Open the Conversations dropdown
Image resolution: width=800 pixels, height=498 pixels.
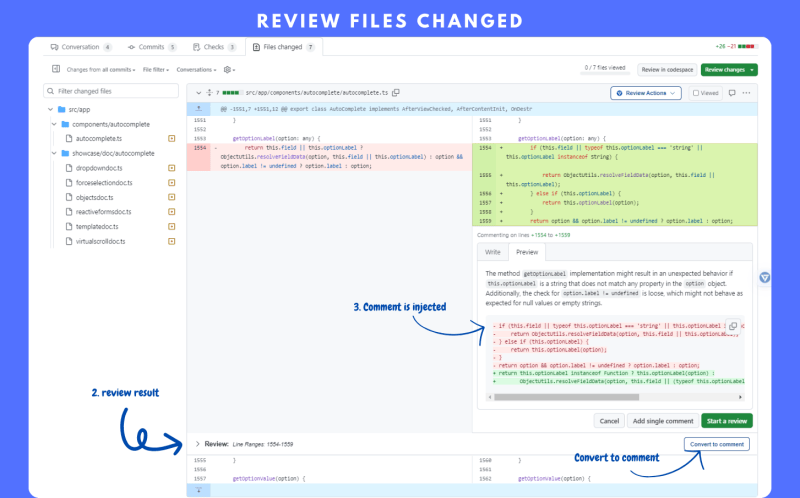196,70
